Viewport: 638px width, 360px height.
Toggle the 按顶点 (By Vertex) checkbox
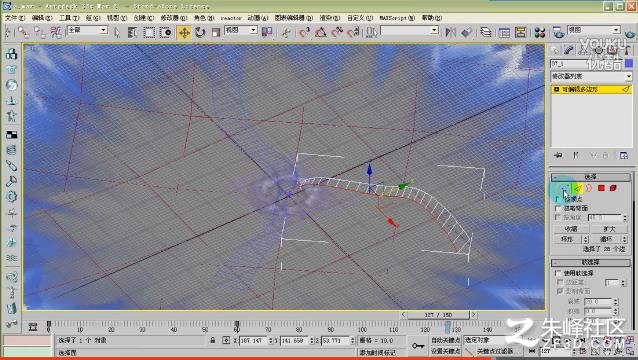click(x=558, y=199)
